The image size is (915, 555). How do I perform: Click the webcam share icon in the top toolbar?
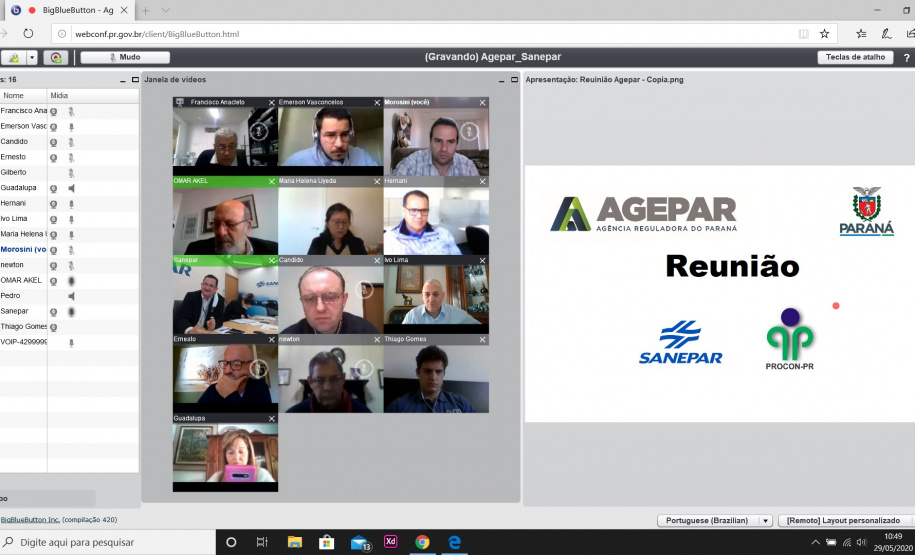(x=13, y=57)
